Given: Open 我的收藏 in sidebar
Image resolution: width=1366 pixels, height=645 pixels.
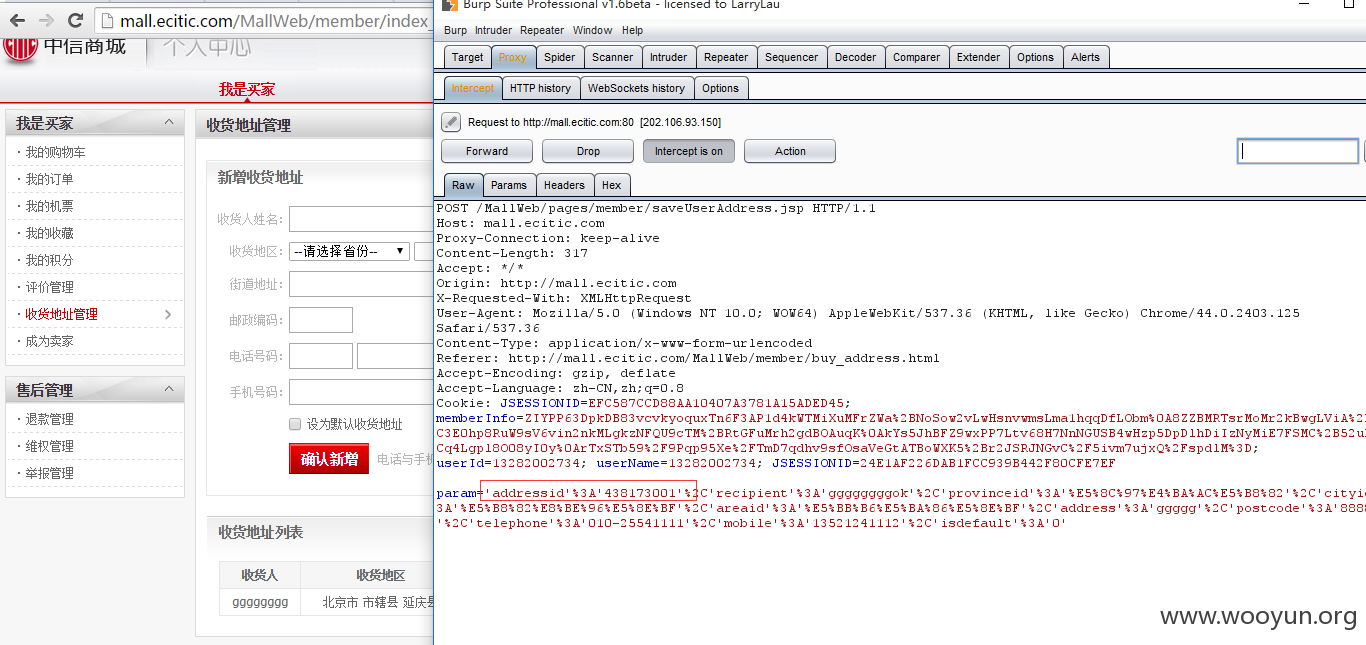Looking at the screenshot, I should (49, 233).
